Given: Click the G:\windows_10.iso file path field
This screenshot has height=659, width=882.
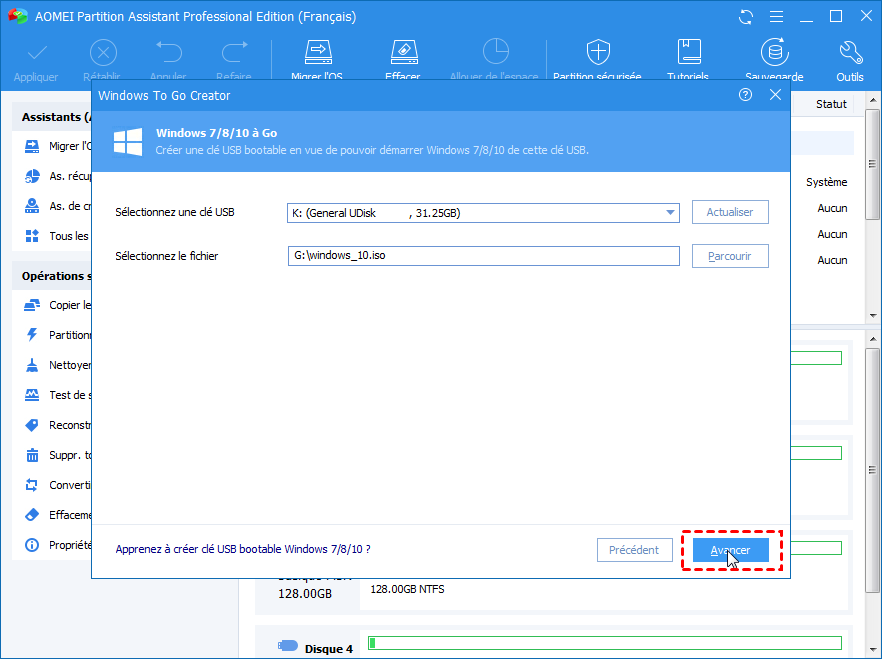Looking at the screenshot, I should (483, 256).
